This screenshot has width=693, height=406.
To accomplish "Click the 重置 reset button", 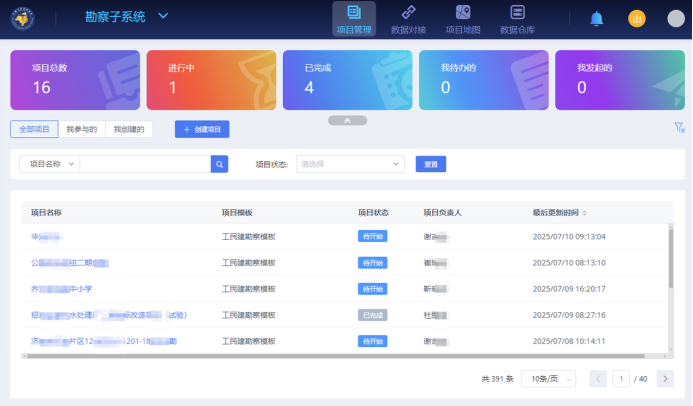I will point(430,164).
